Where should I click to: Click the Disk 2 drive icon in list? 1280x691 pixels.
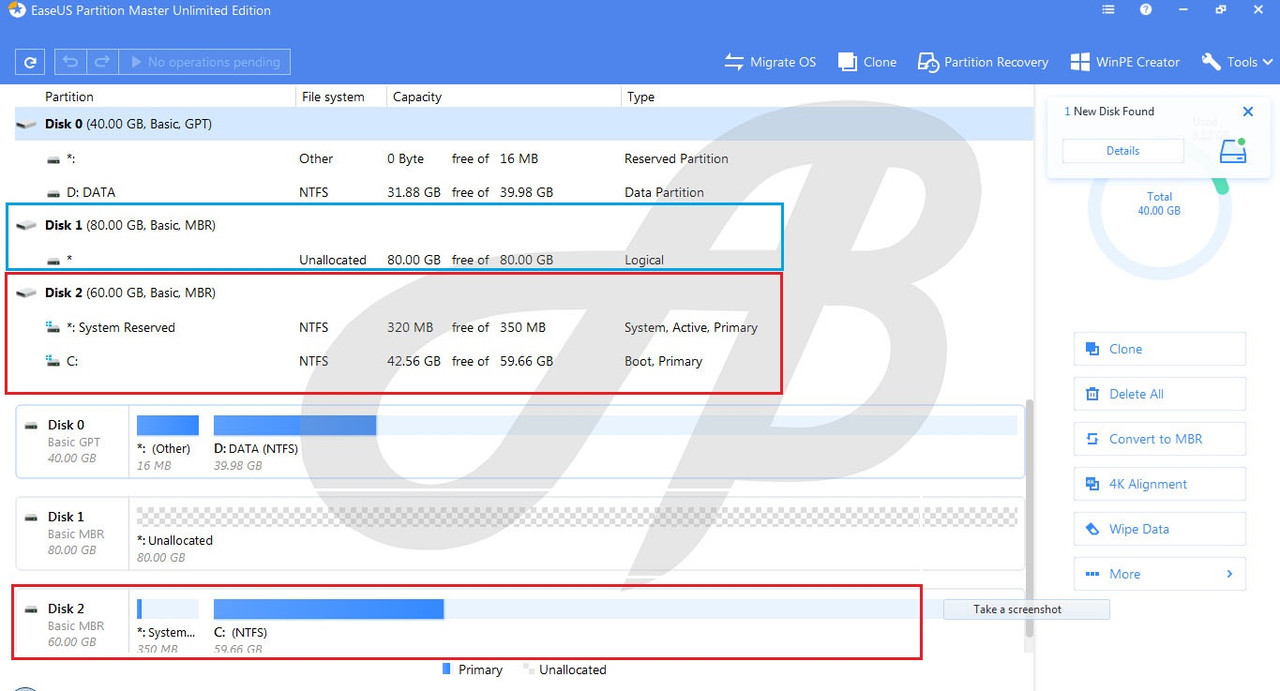click(27, 293)
